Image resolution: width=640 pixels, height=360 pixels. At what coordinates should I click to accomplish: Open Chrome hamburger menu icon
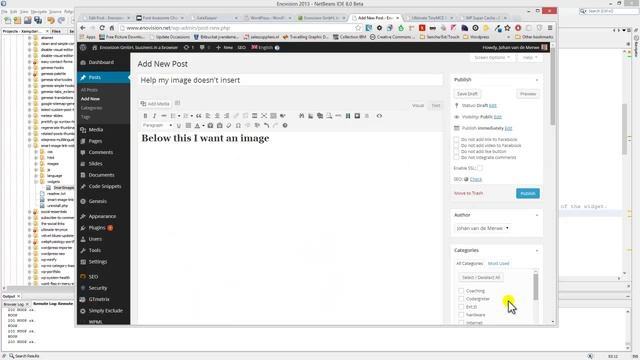click(550, 28)
